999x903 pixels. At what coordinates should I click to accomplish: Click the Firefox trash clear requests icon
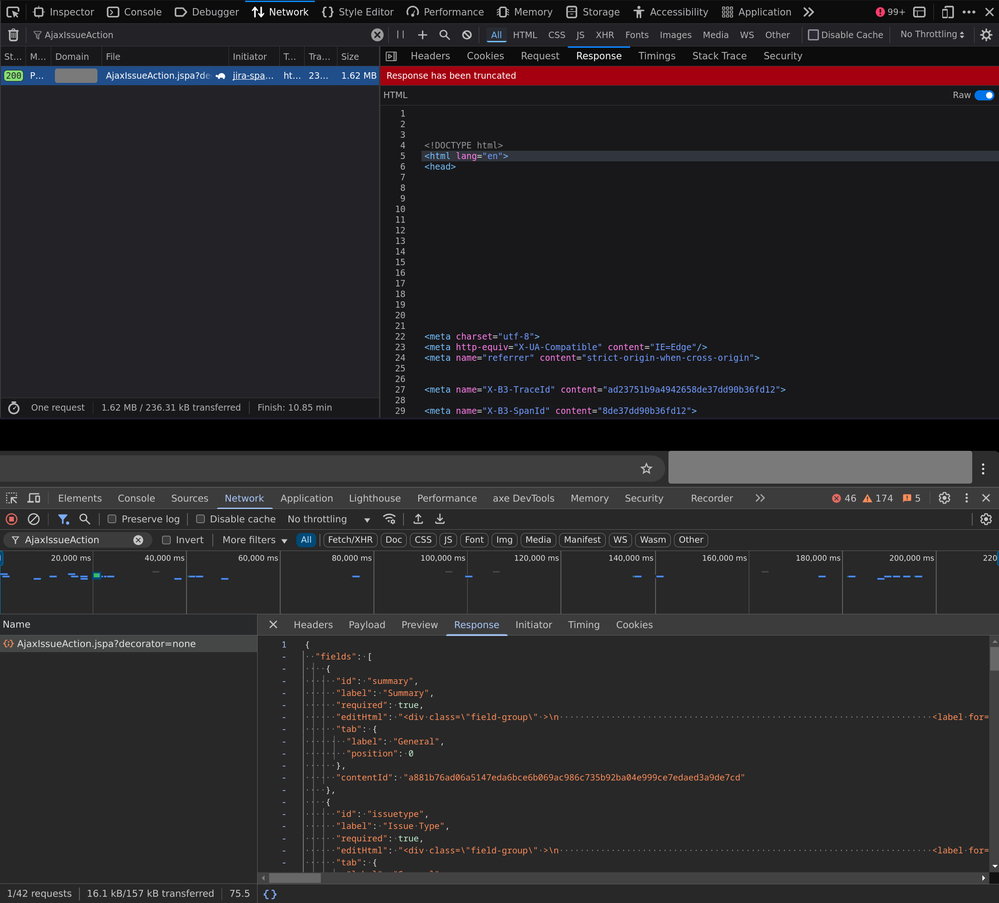coord(13,35)
